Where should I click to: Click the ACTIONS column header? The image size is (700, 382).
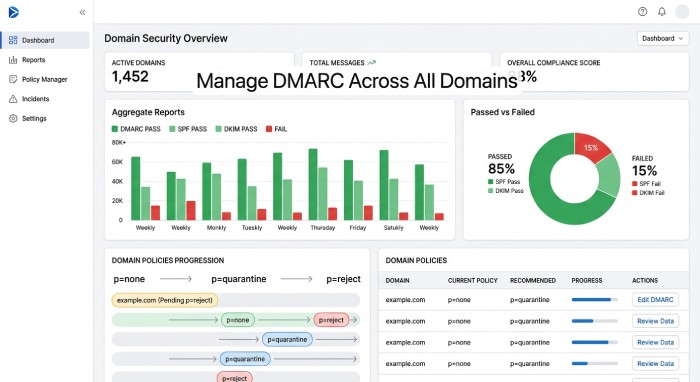click(x=645, y=281)
